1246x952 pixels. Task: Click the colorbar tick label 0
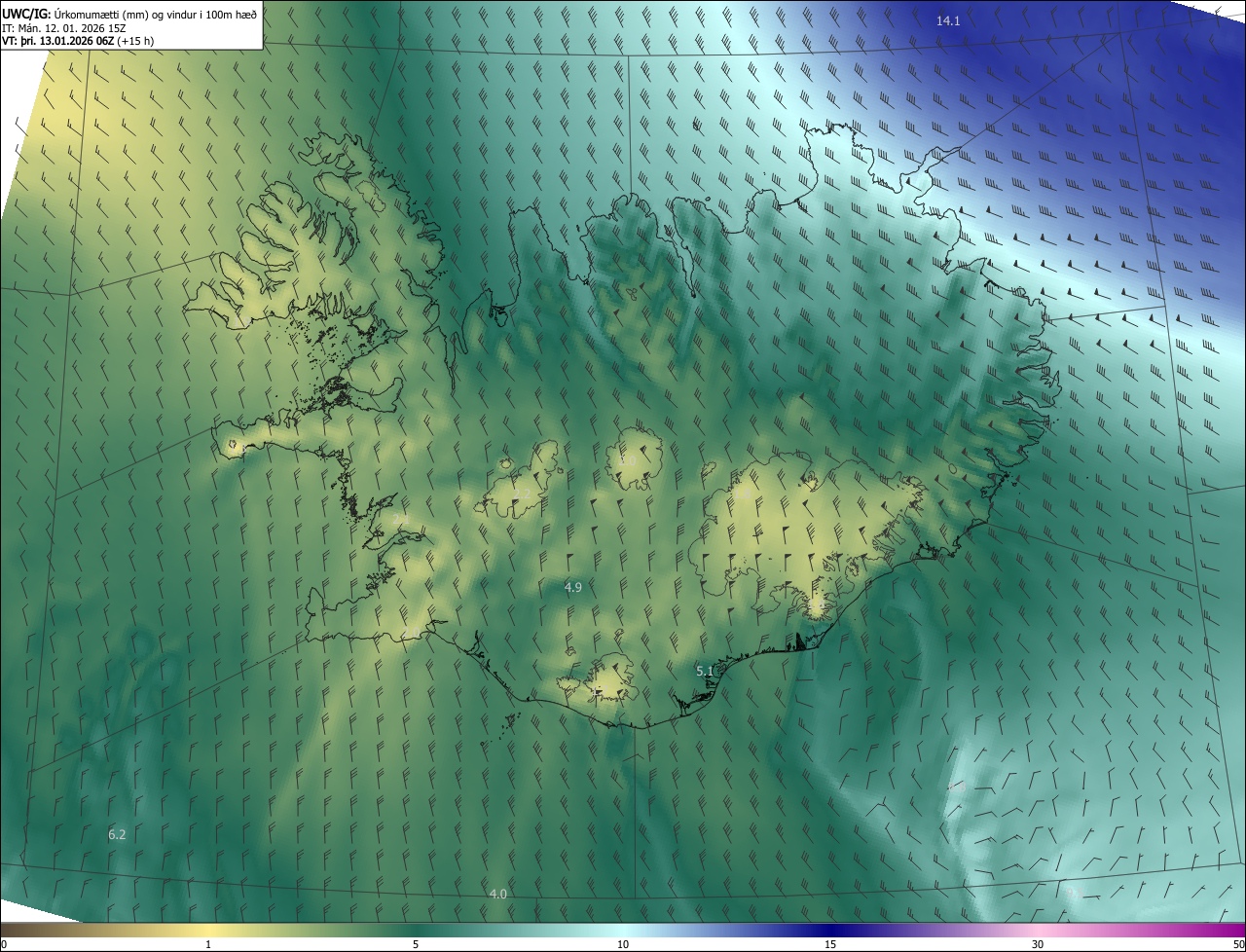point(4,944)
